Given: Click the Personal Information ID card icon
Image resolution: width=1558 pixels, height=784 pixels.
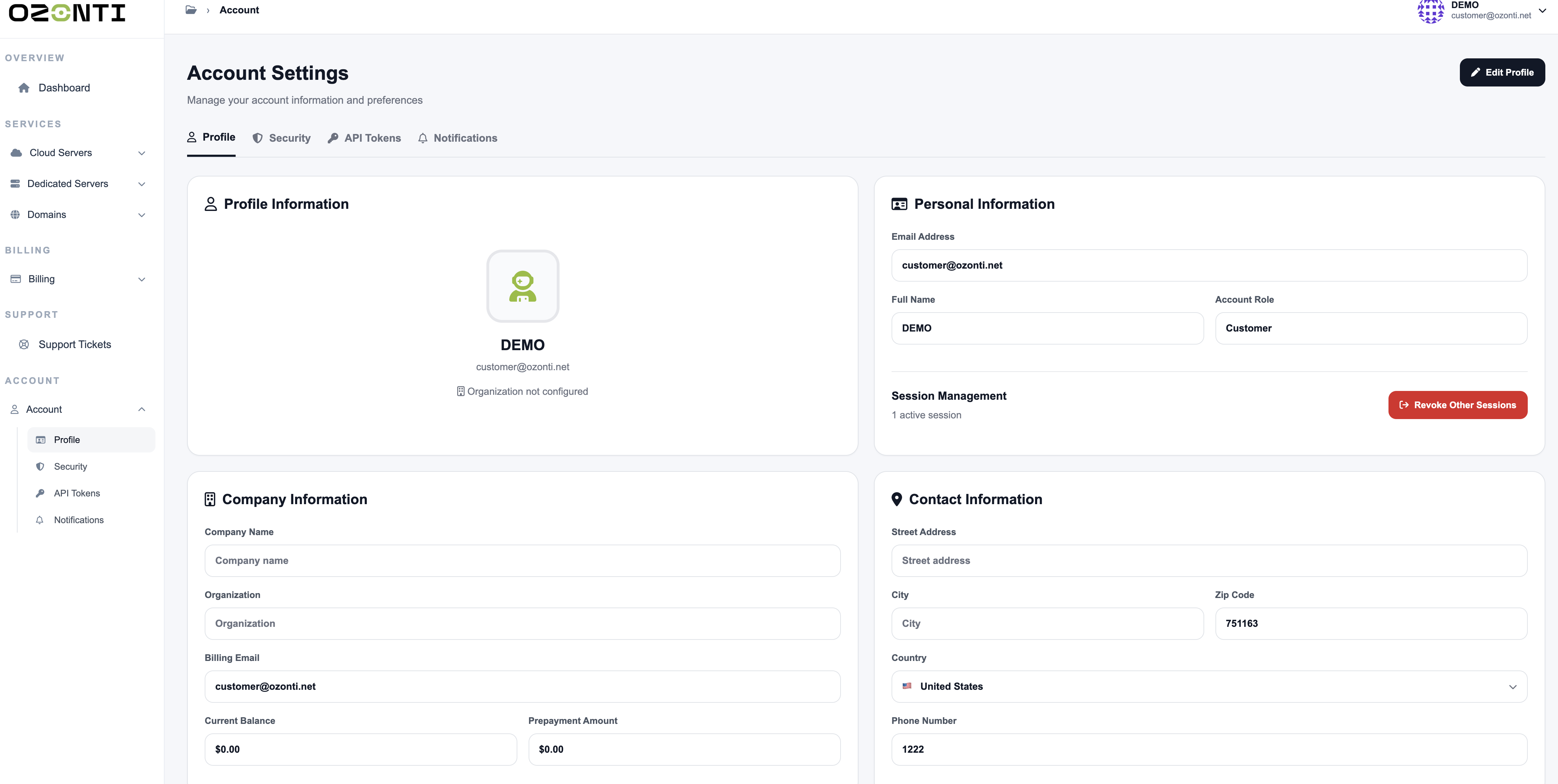Looking at the screenshot, I should pyautogui.click(x=899, y=204).
